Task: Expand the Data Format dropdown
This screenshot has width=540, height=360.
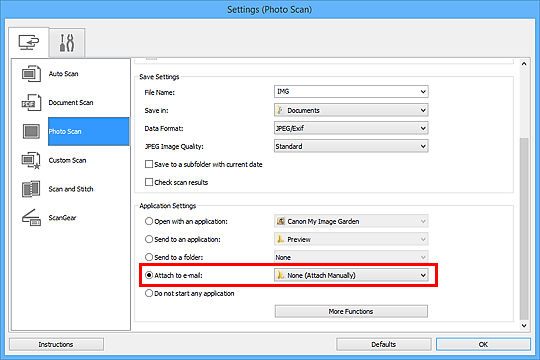Action: tap(351, 128)
